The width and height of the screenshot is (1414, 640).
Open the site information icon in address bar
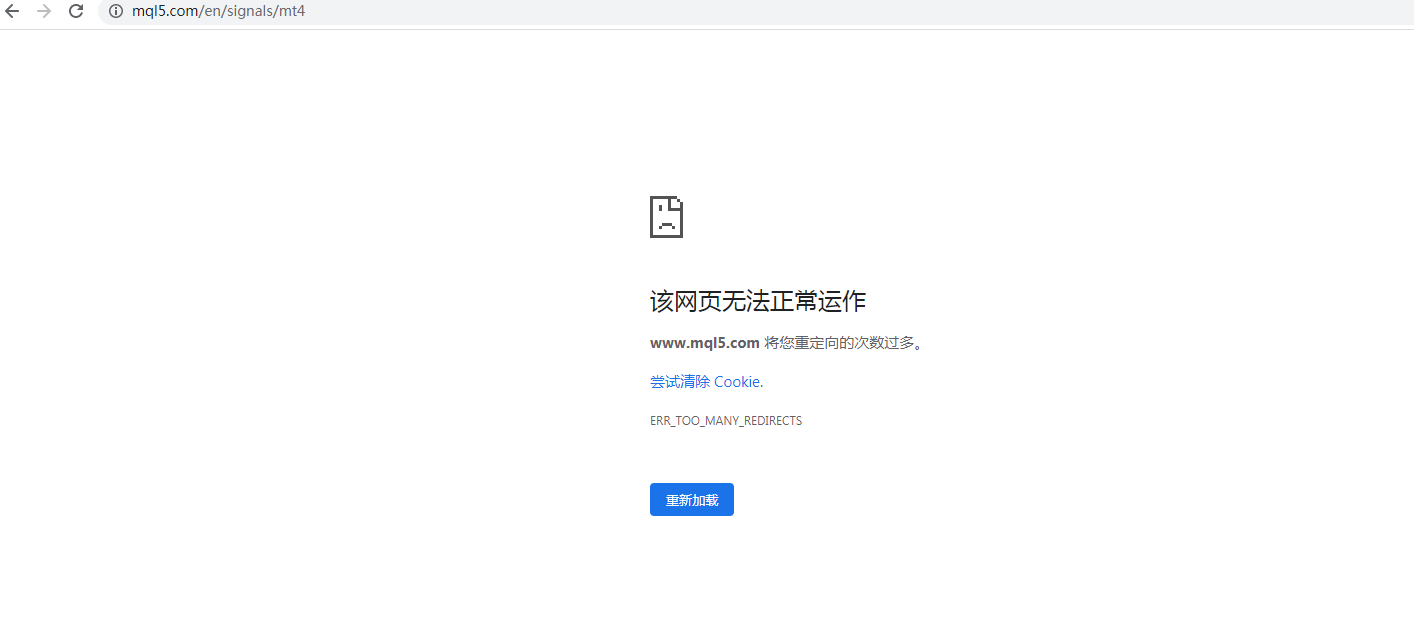click(x=116, y=11)
